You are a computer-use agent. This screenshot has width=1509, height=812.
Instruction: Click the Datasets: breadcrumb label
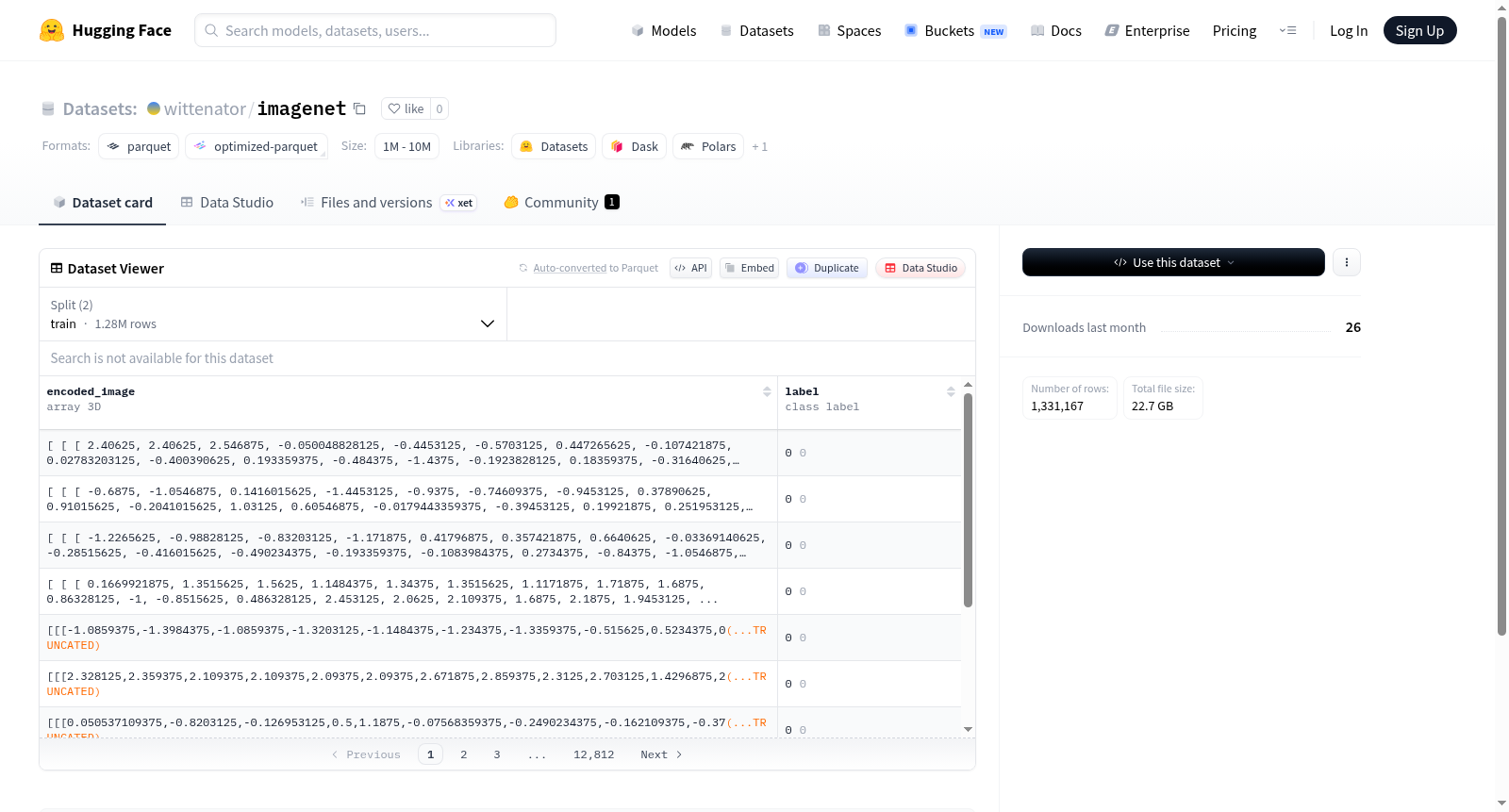[x=100, y=108]
